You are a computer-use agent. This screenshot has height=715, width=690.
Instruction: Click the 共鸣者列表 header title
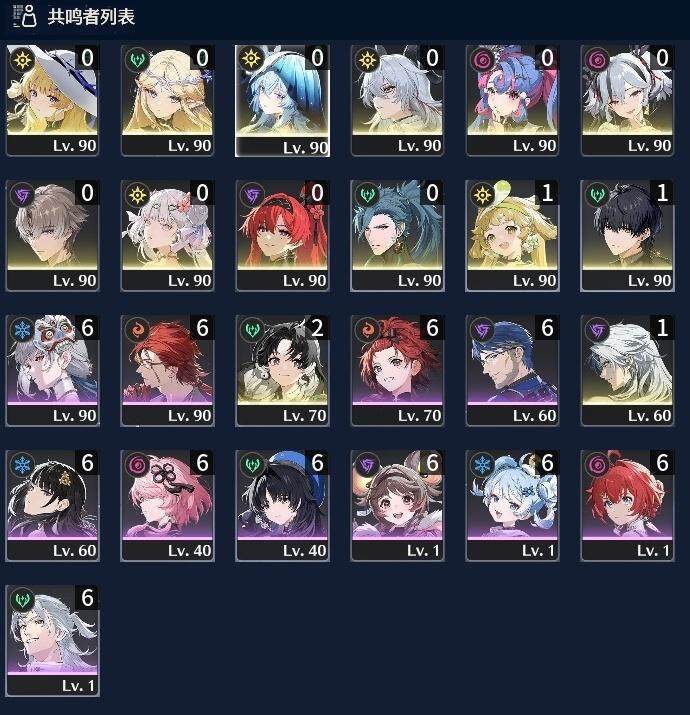(x=91, y=17)
